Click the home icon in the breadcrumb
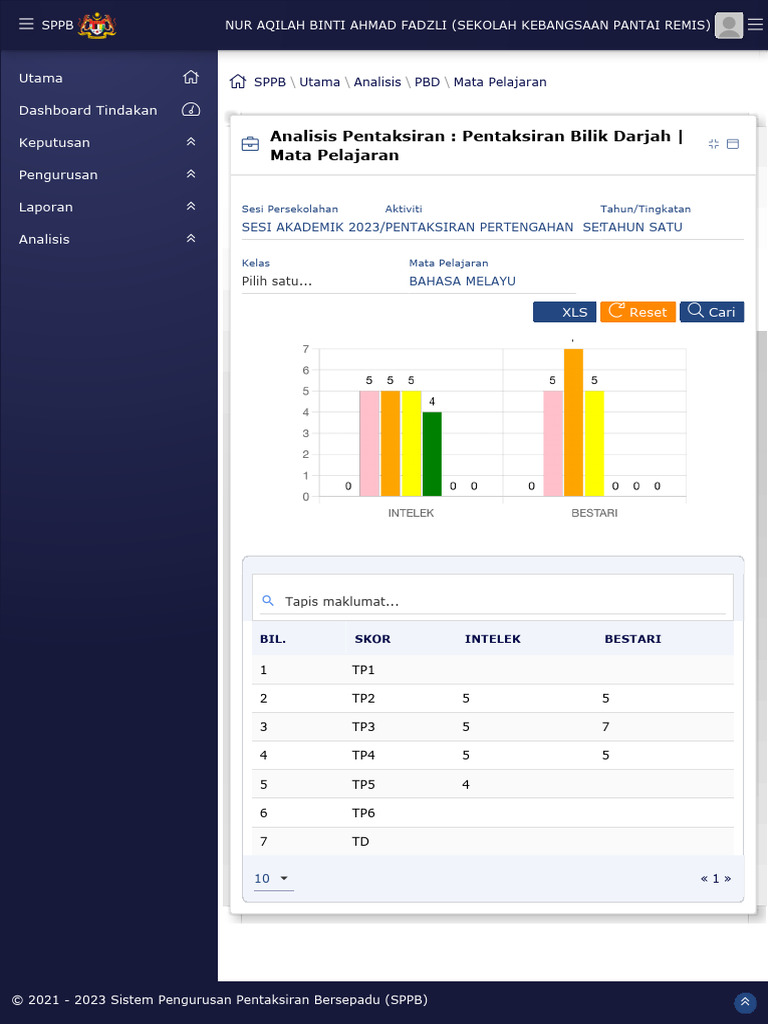The width and height of the screenshot is (768, 1024). click(x=237, y=82)
